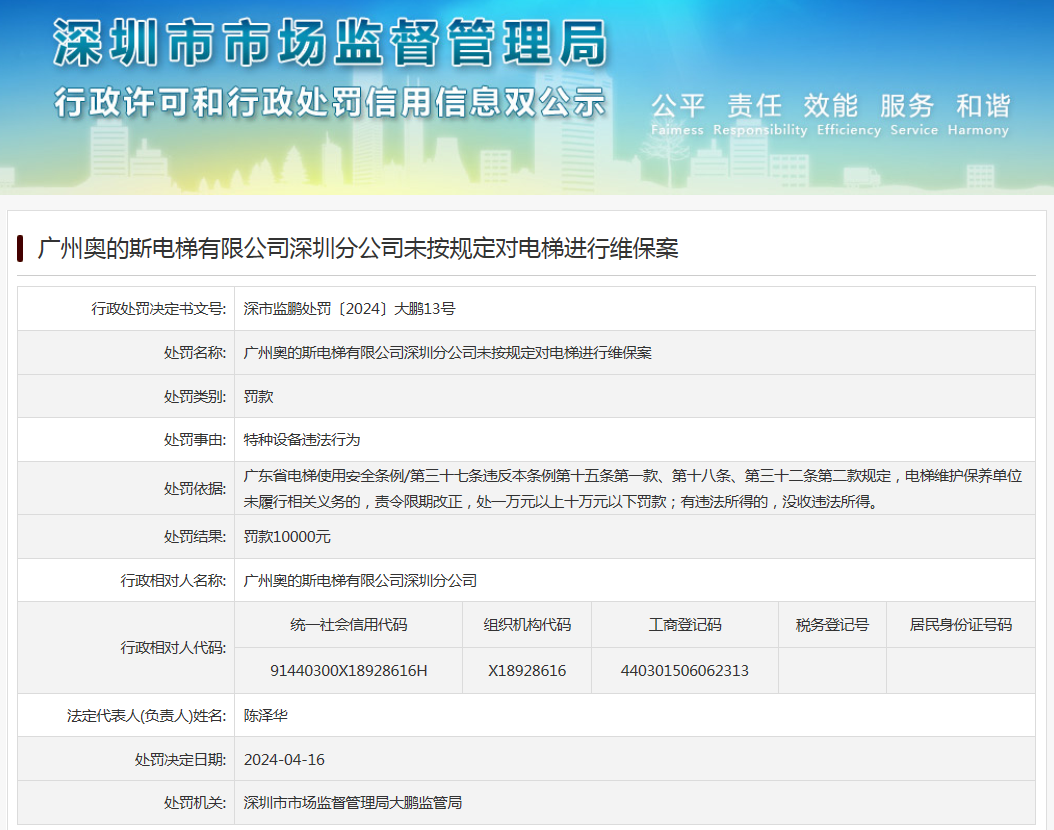Click the 处罚结果 row label
Image resolution: width=1054 pixels, height=830 pixels.
[195, 537]
